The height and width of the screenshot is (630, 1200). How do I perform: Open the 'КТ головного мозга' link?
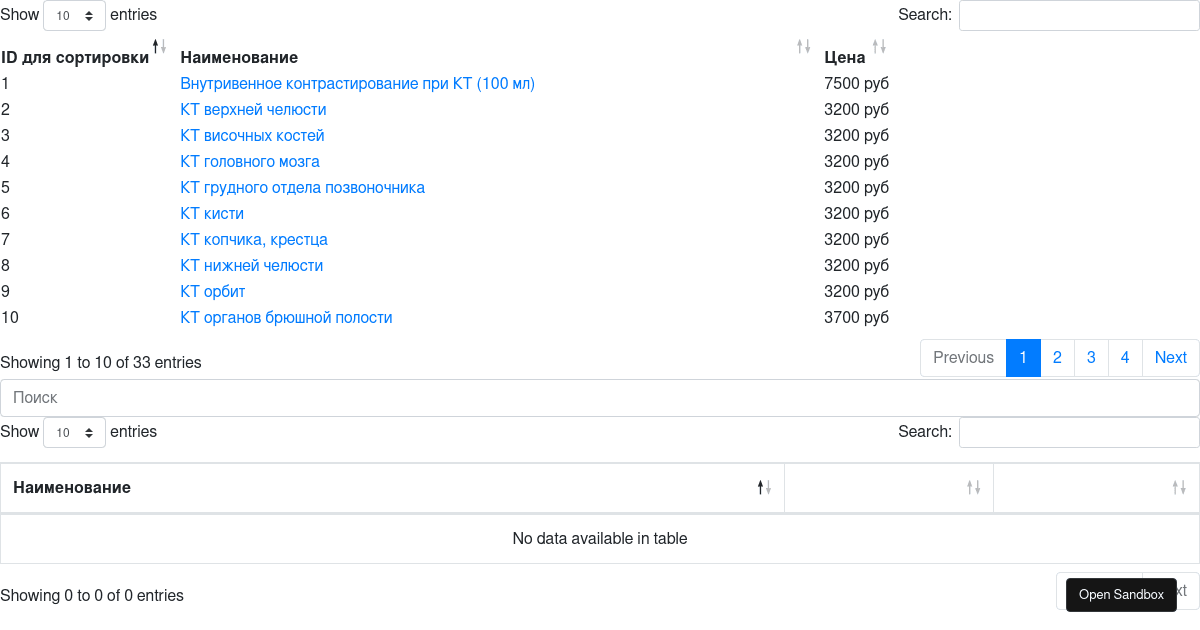click(249, 161)
